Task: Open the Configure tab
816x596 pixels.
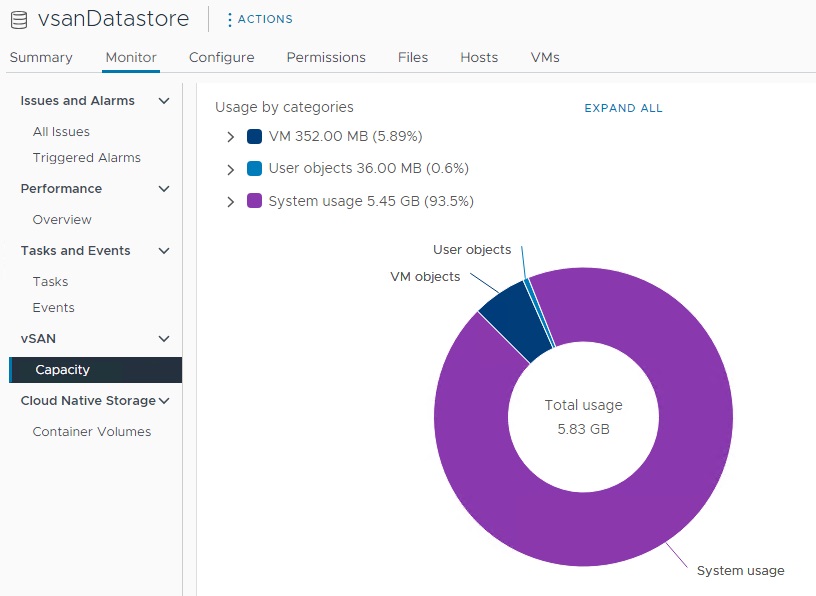Action: [221, 57]
